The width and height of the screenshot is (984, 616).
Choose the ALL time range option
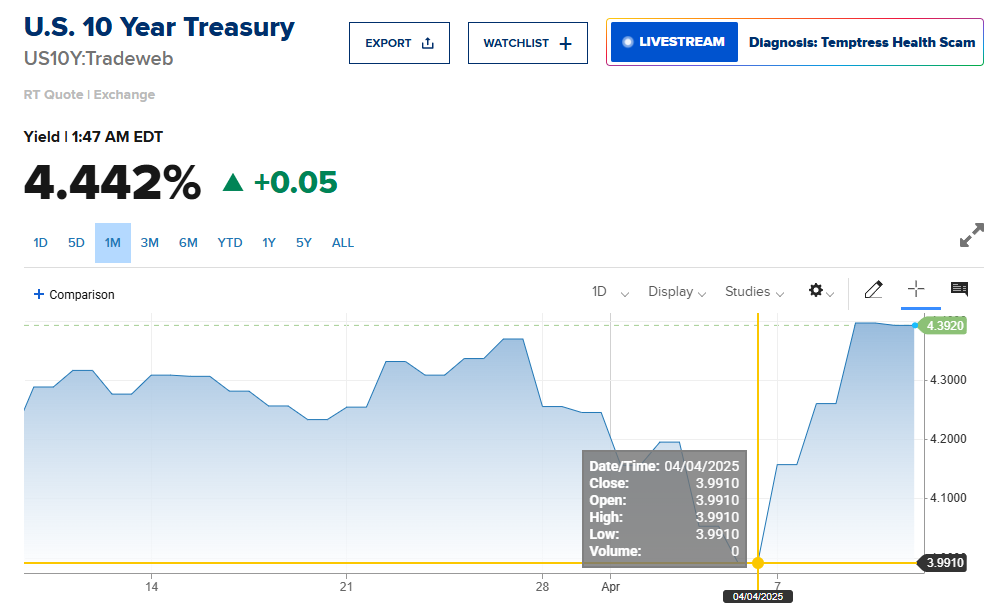(343, 243)
